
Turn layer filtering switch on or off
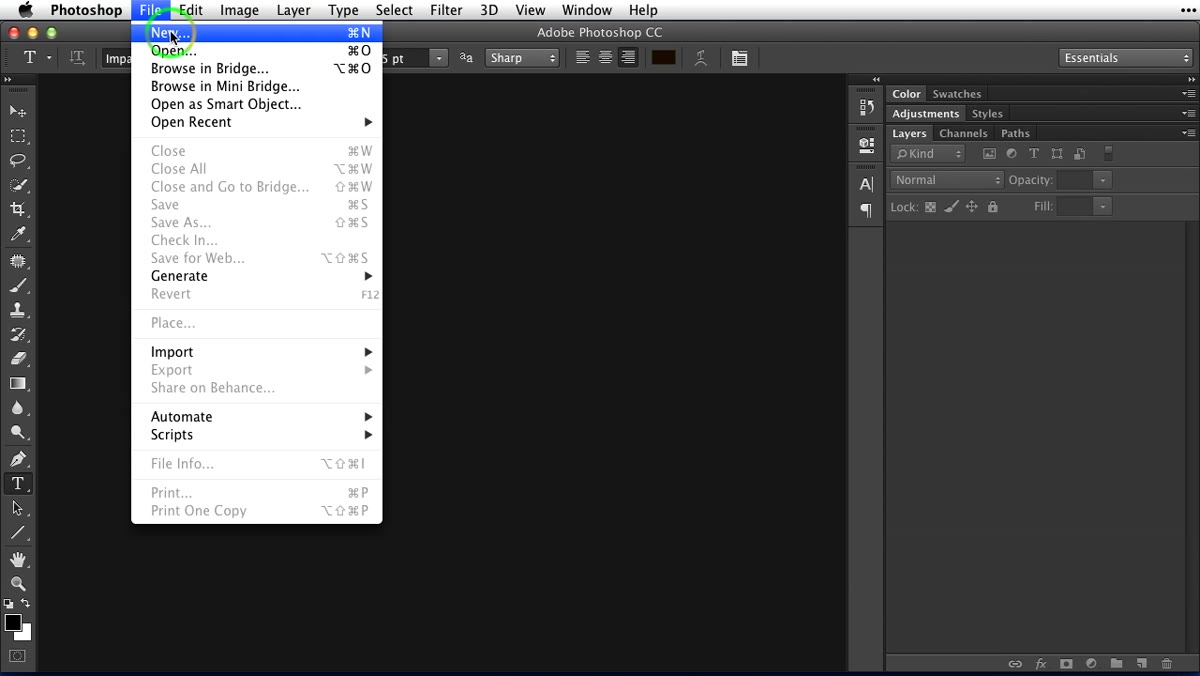coord(1108,154)
